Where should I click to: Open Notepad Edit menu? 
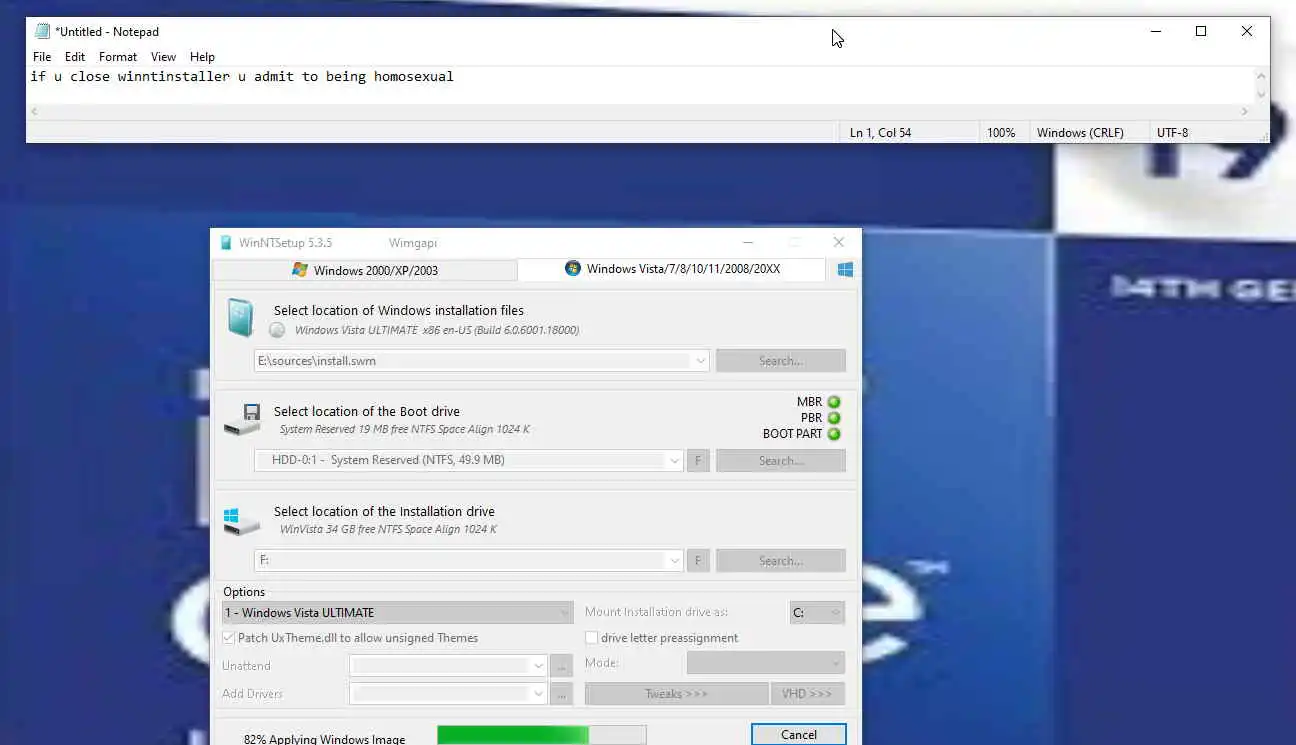point(75,57)
